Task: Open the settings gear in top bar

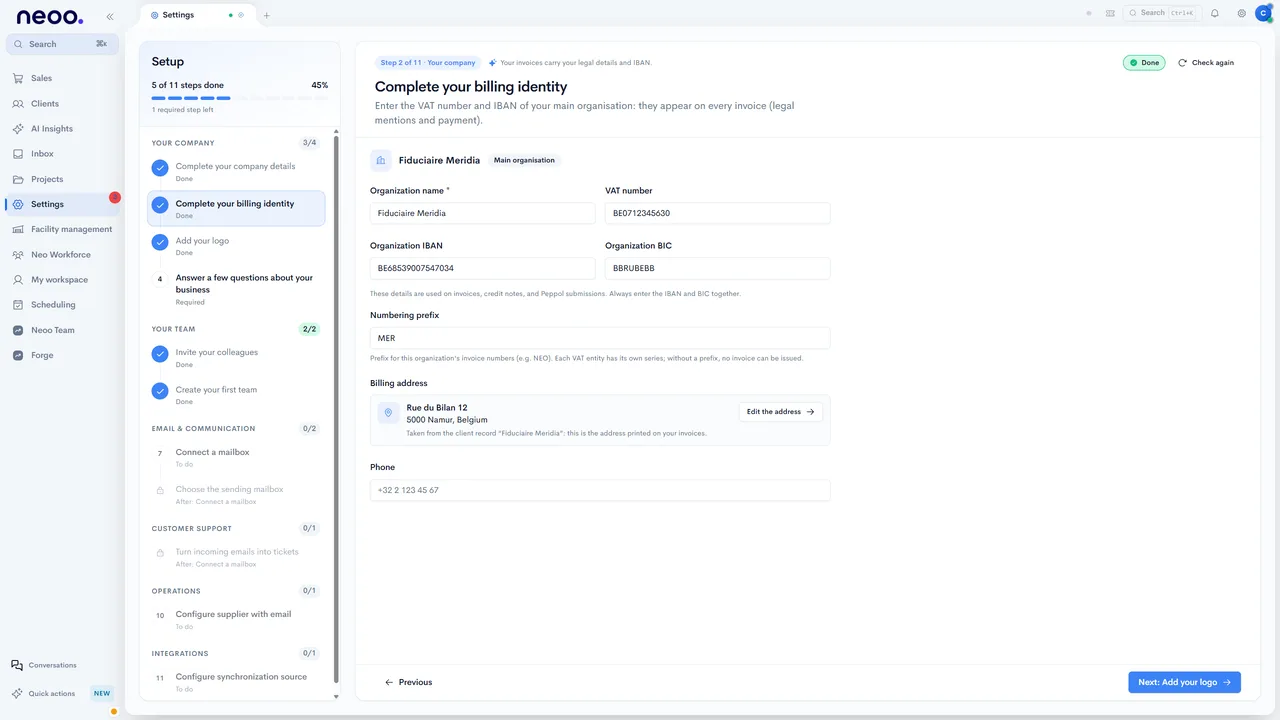Action: click(1242, 13)
